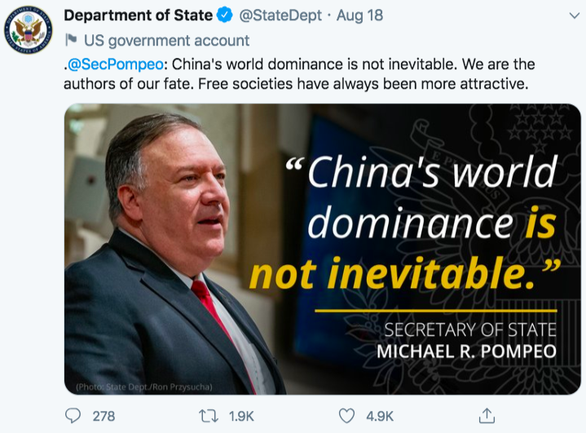Click the photo credit caption on image

[x=144, y=387]
